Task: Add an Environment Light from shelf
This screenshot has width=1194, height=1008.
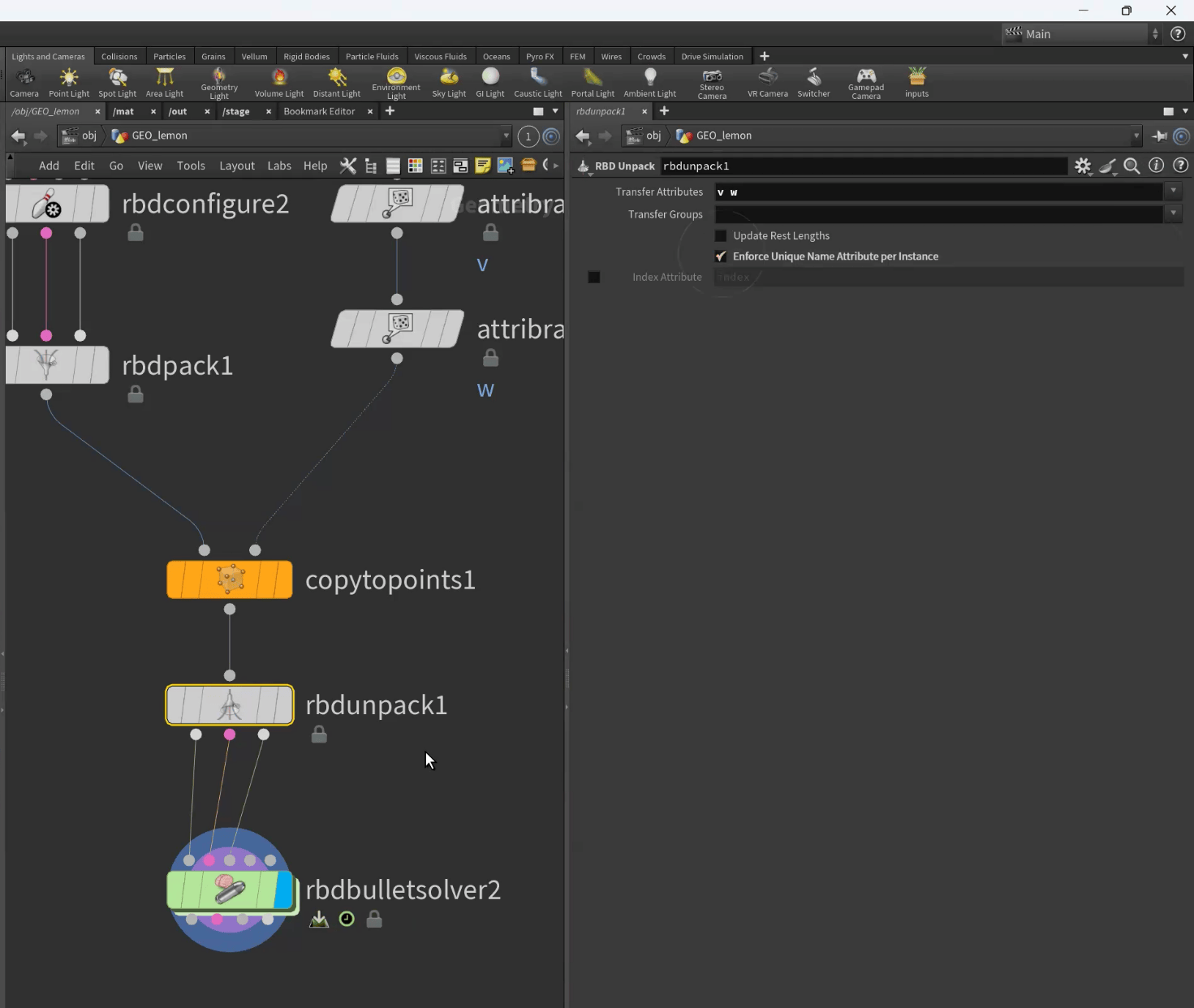Action: 396,83
